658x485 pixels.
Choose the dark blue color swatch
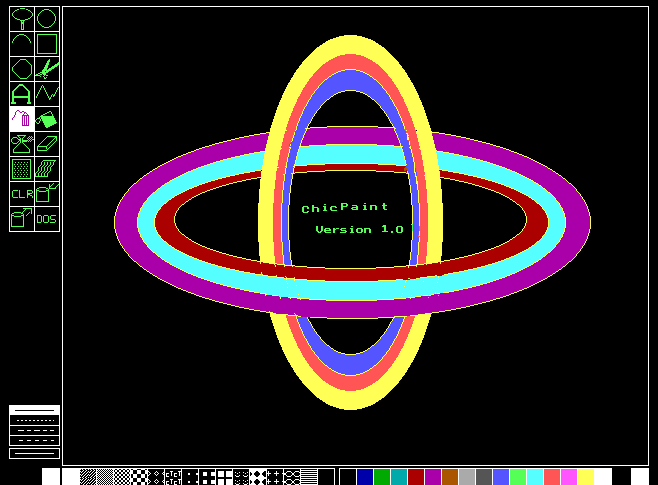(x=365, y=477)
